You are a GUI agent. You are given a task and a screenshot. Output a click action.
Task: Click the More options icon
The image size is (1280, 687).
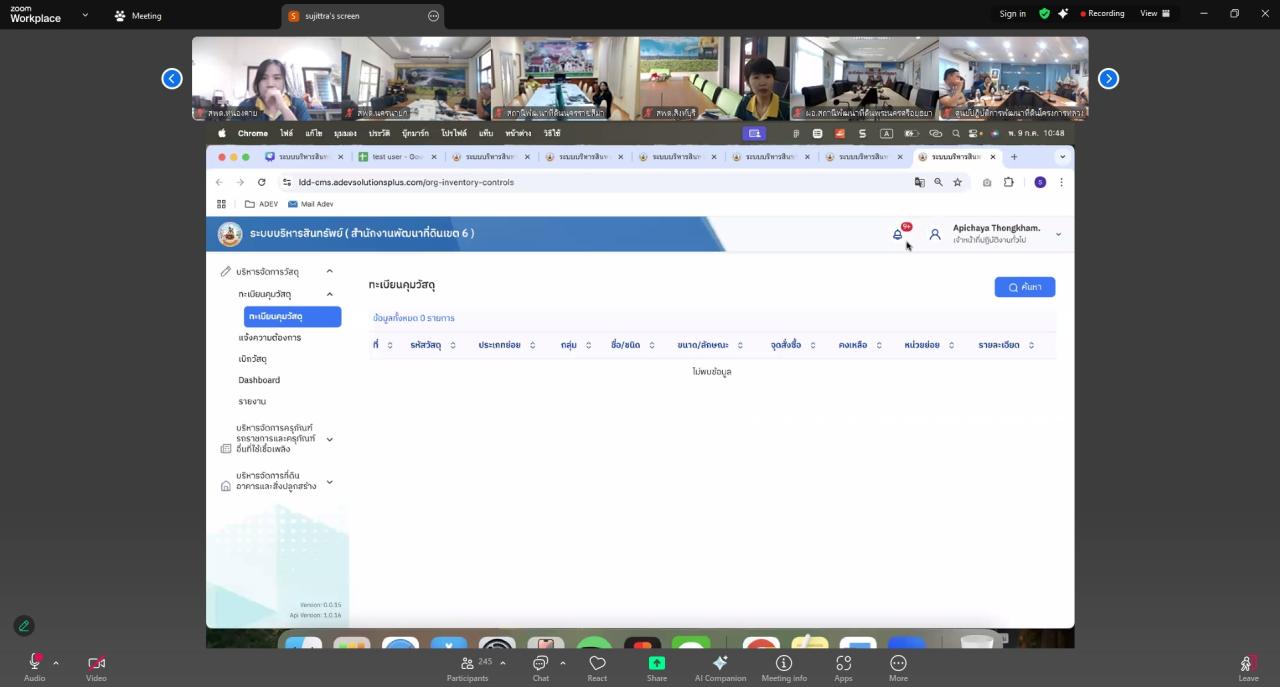point(898,663)
